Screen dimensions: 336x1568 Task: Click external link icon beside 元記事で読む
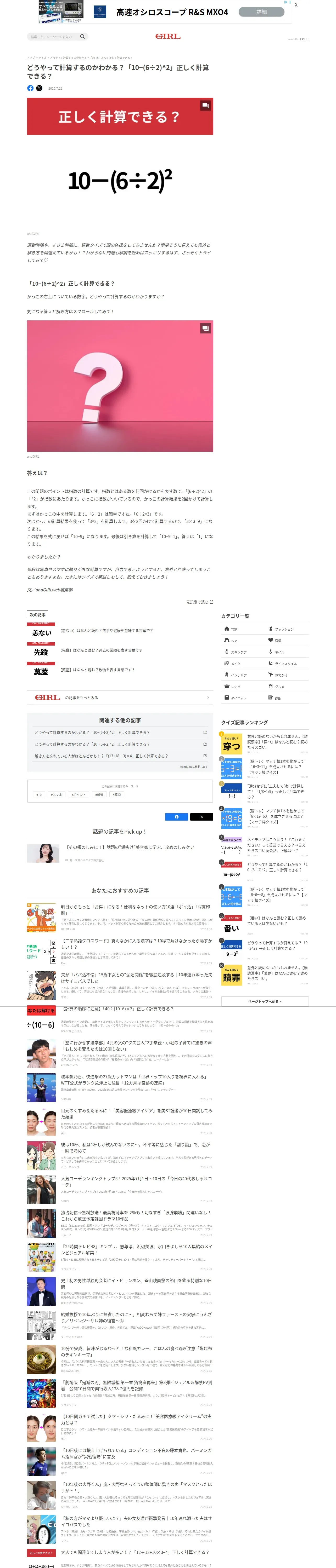tap(212, 602)
